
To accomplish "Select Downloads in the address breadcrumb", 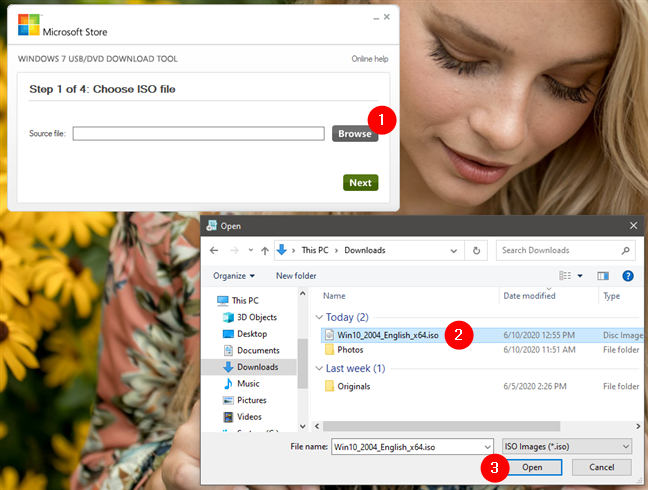I will coord(364,250).
